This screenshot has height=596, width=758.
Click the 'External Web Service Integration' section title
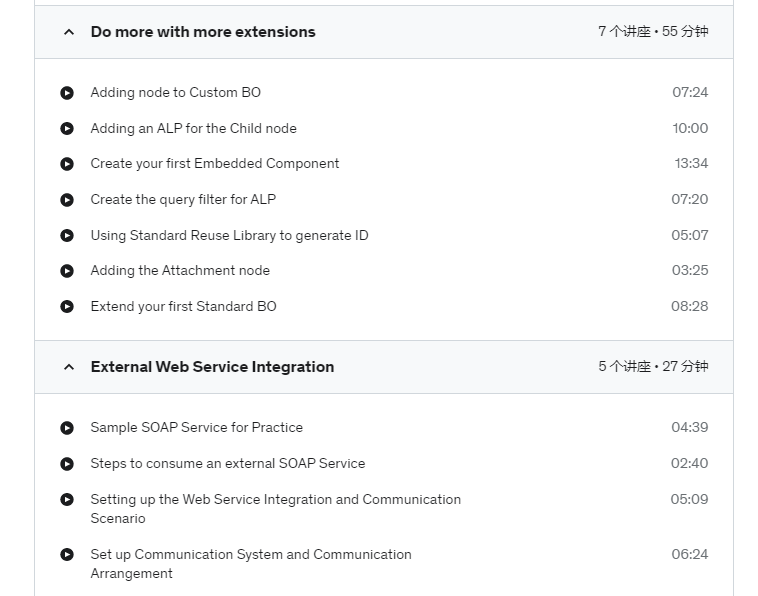click(212, 367)
